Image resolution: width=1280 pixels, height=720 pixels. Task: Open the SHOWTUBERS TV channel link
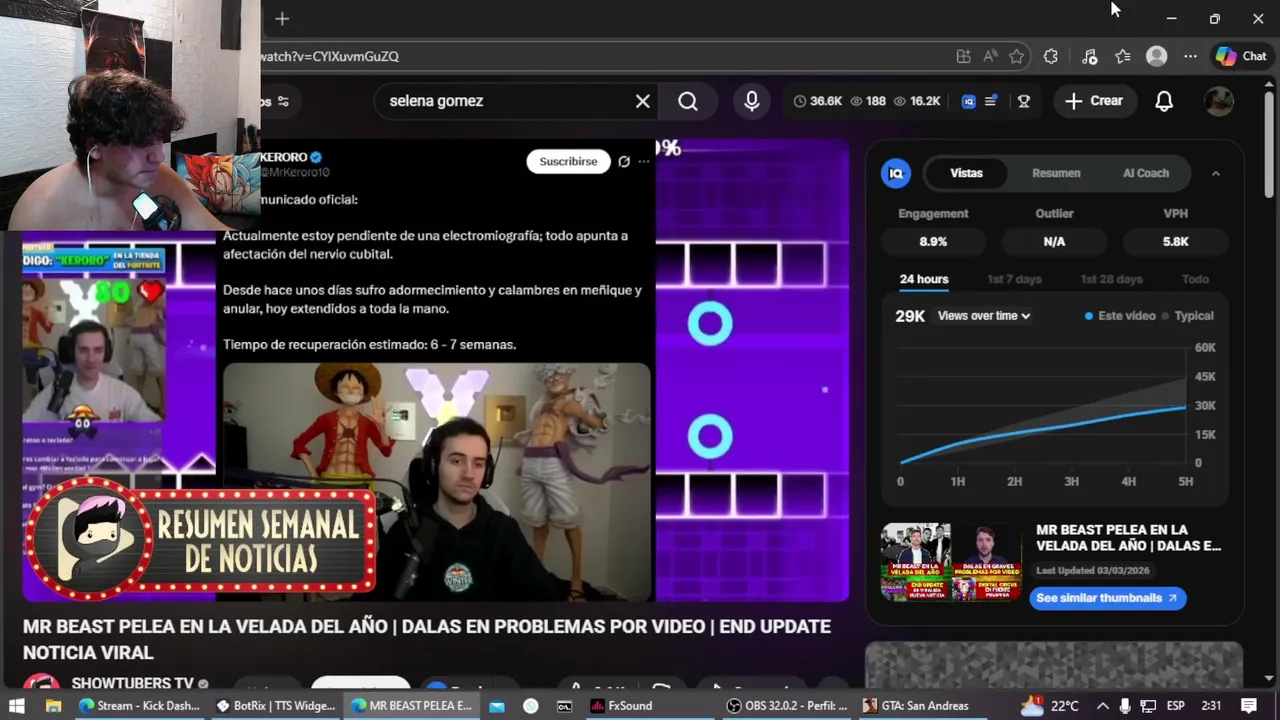pyautogui.click(x=132, y=683)
